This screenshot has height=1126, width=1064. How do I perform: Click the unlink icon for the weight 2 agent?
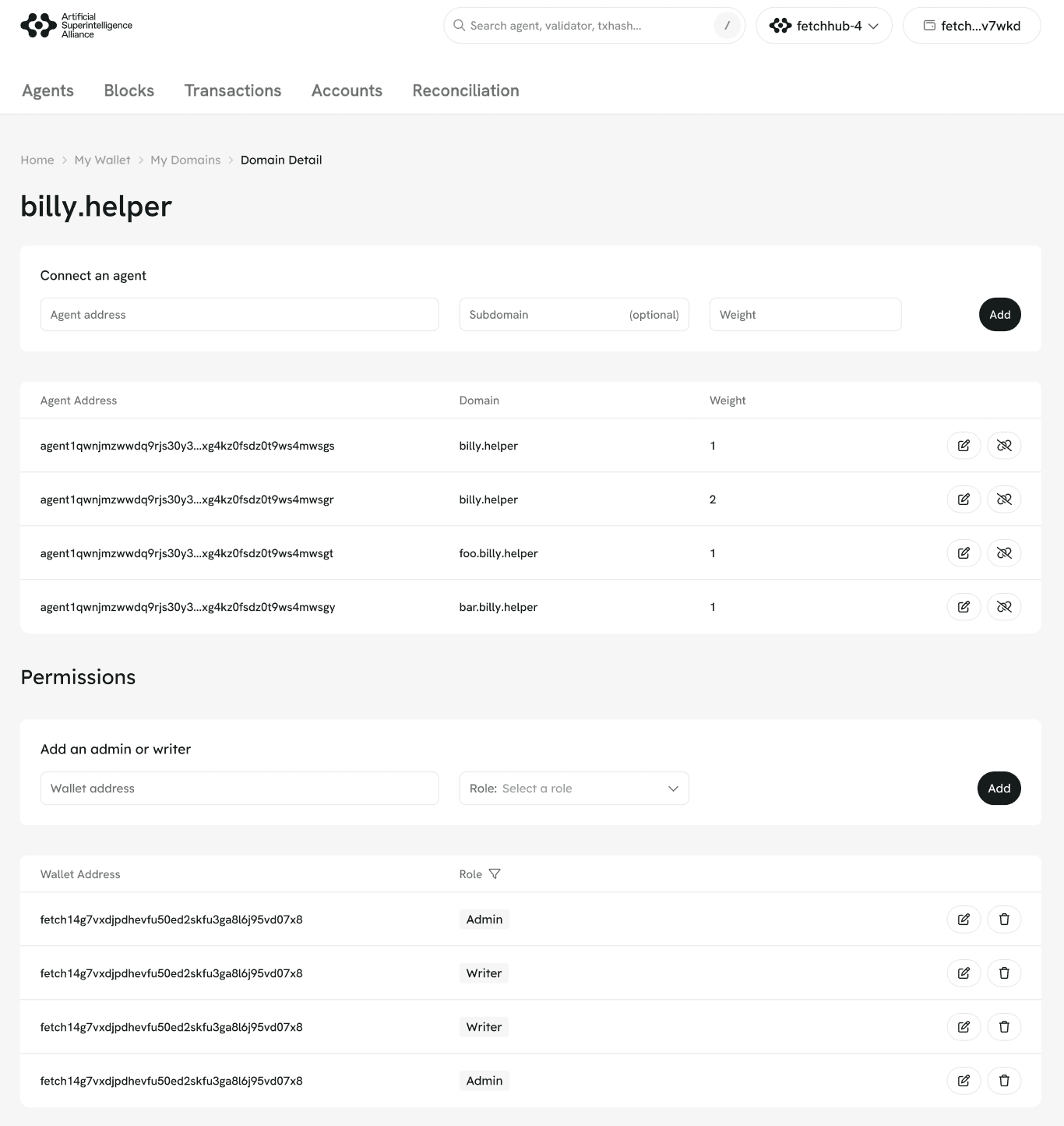coord(1004,499)
